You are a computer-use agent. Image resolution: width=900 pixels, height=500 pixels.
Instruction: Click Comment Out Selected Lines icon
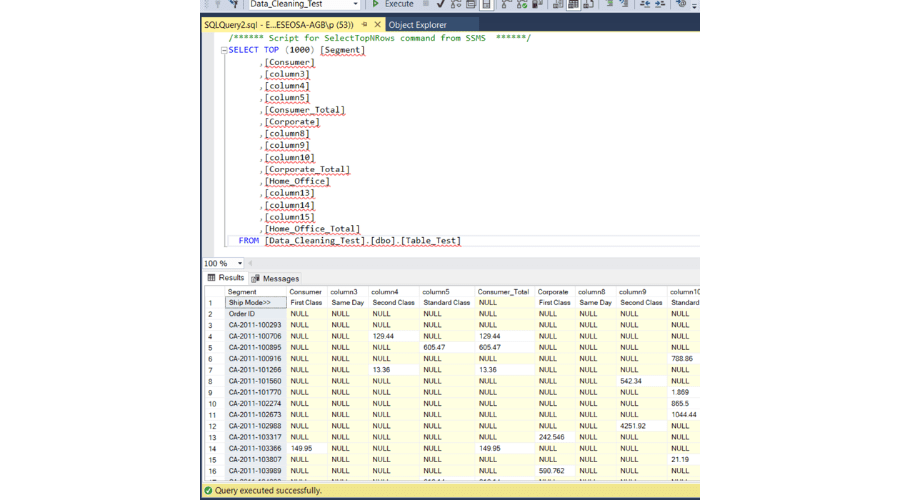point(610,3)
